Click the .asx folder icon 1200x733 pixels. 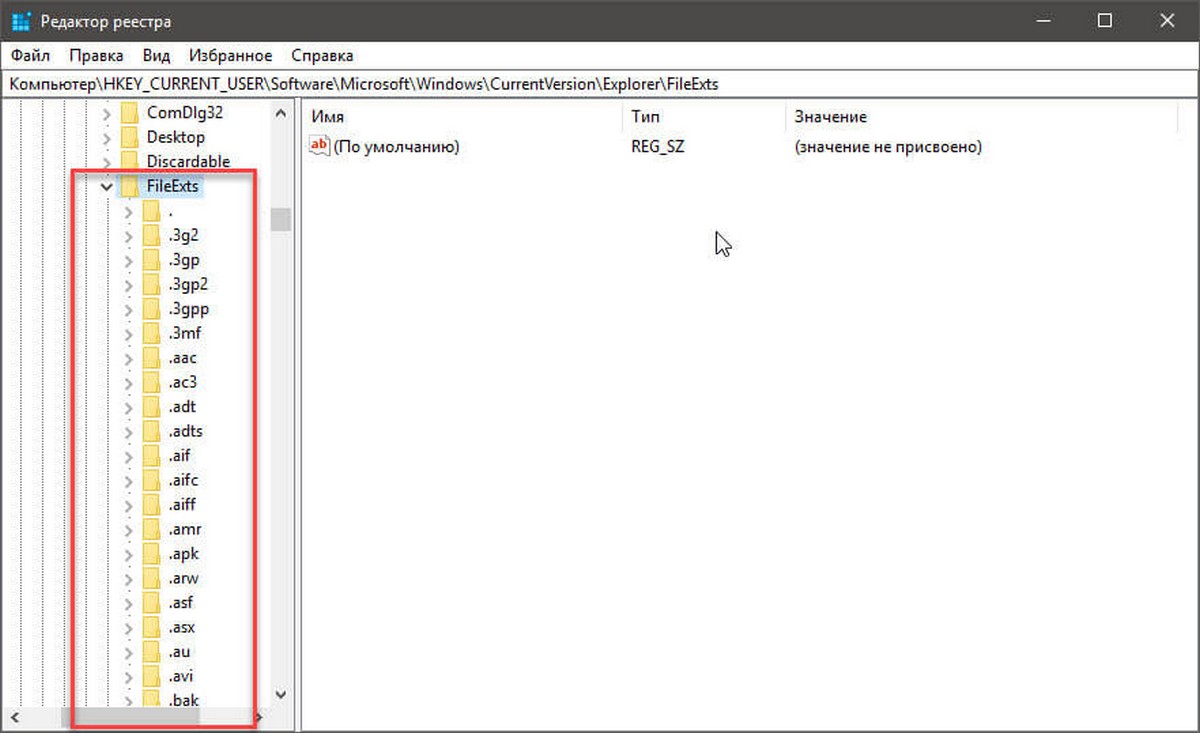pyautogui.click(x=151, y=627)
